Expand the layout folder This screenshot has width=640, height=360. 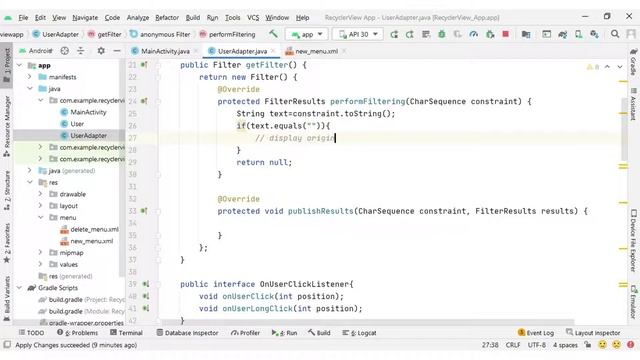tap(40, 206)
